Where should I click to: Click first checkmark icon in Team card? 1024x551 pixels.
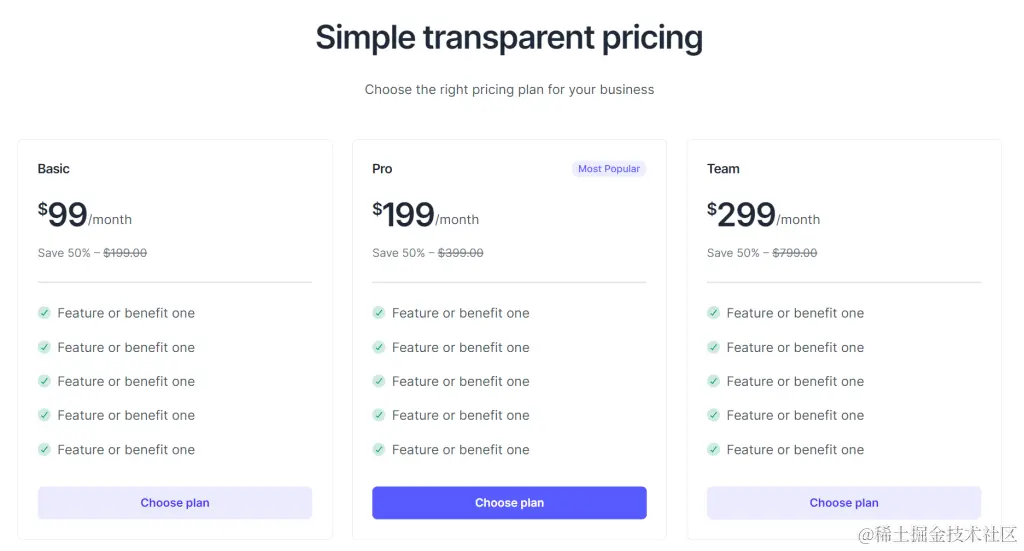tap(713, 313)
